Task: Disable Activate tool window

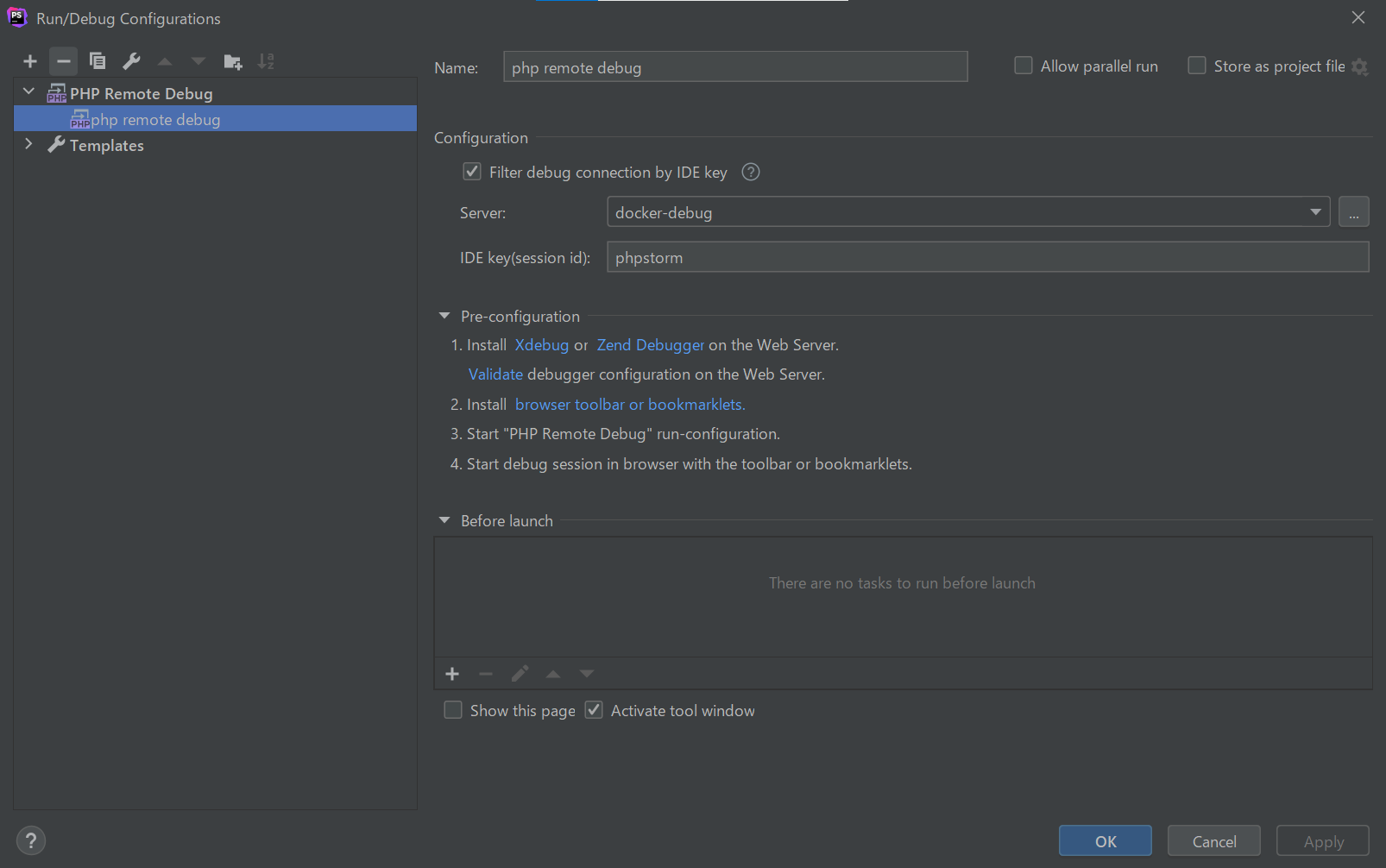Action: coord(593,709)
